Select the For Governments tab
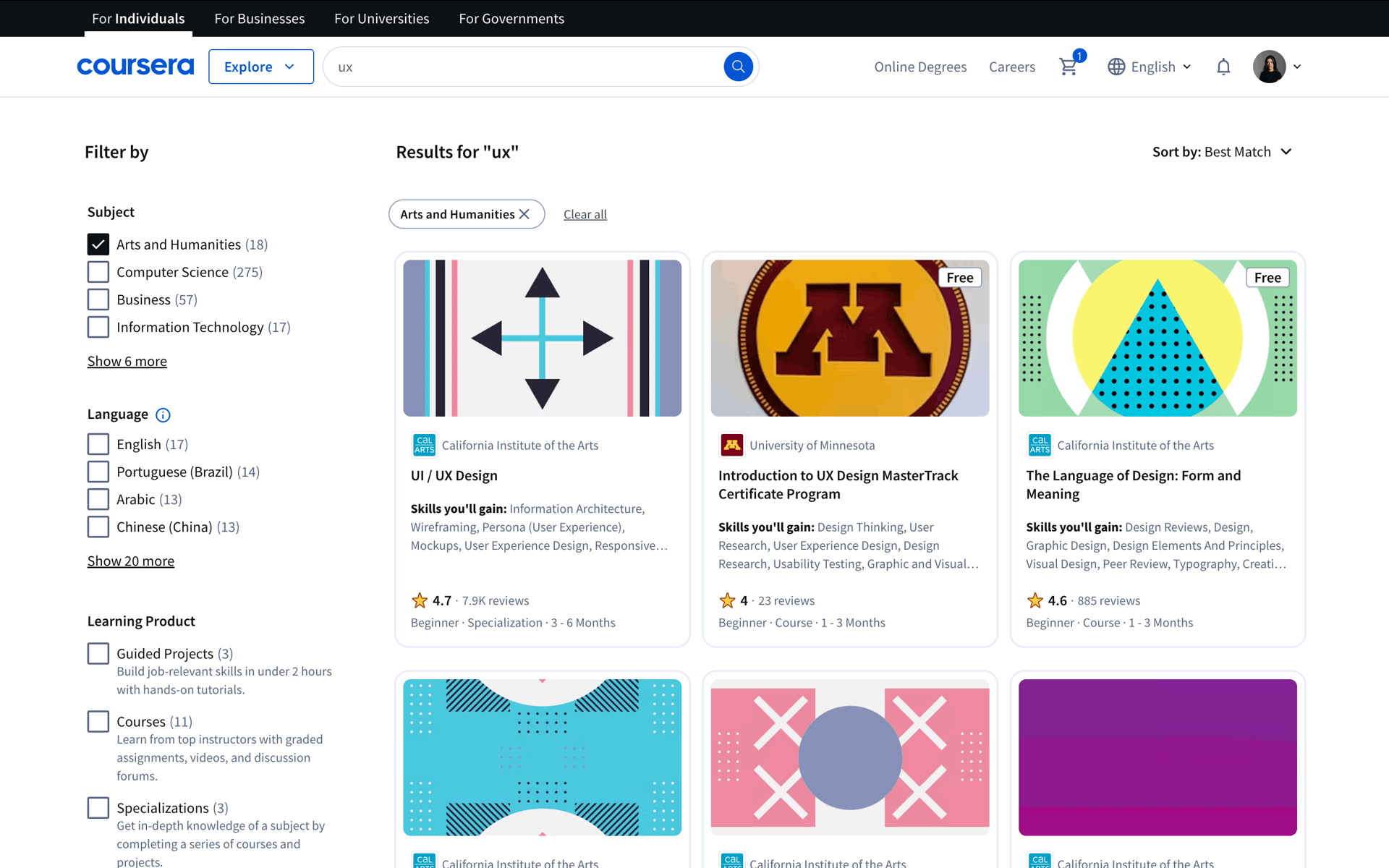The width and height of the screenshot is (1389, 868). [511, 18]
